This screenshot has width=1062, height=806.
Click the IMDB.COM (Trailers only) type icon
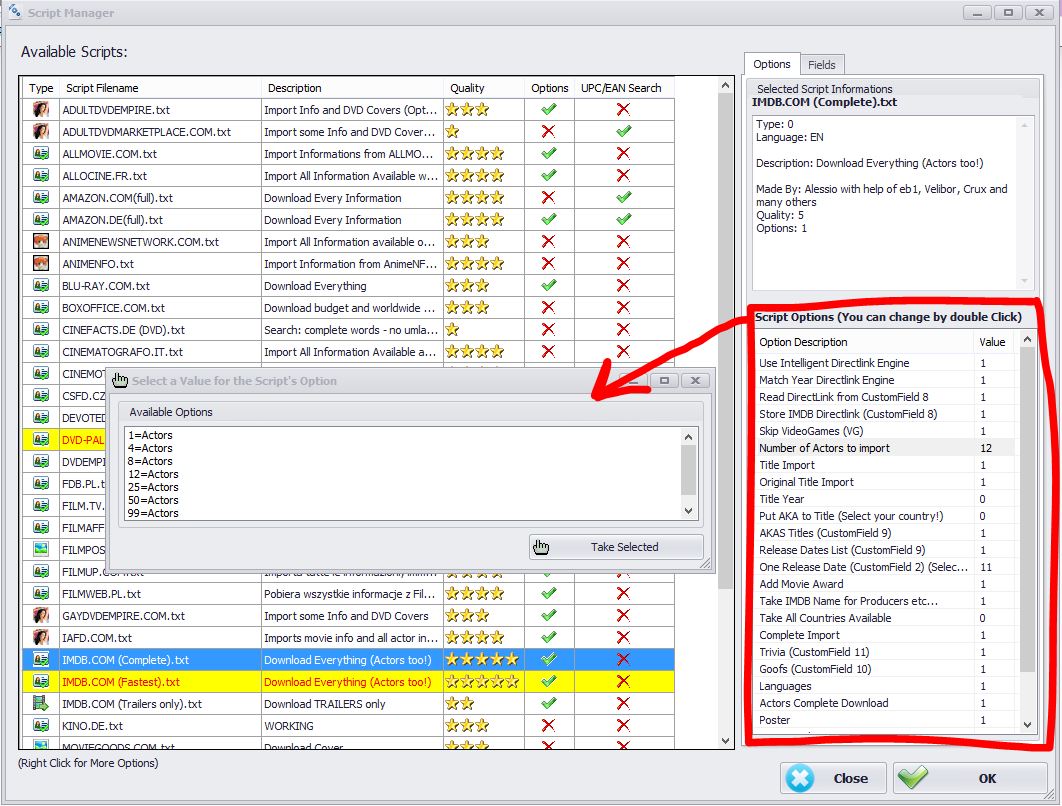click(41, 704)
